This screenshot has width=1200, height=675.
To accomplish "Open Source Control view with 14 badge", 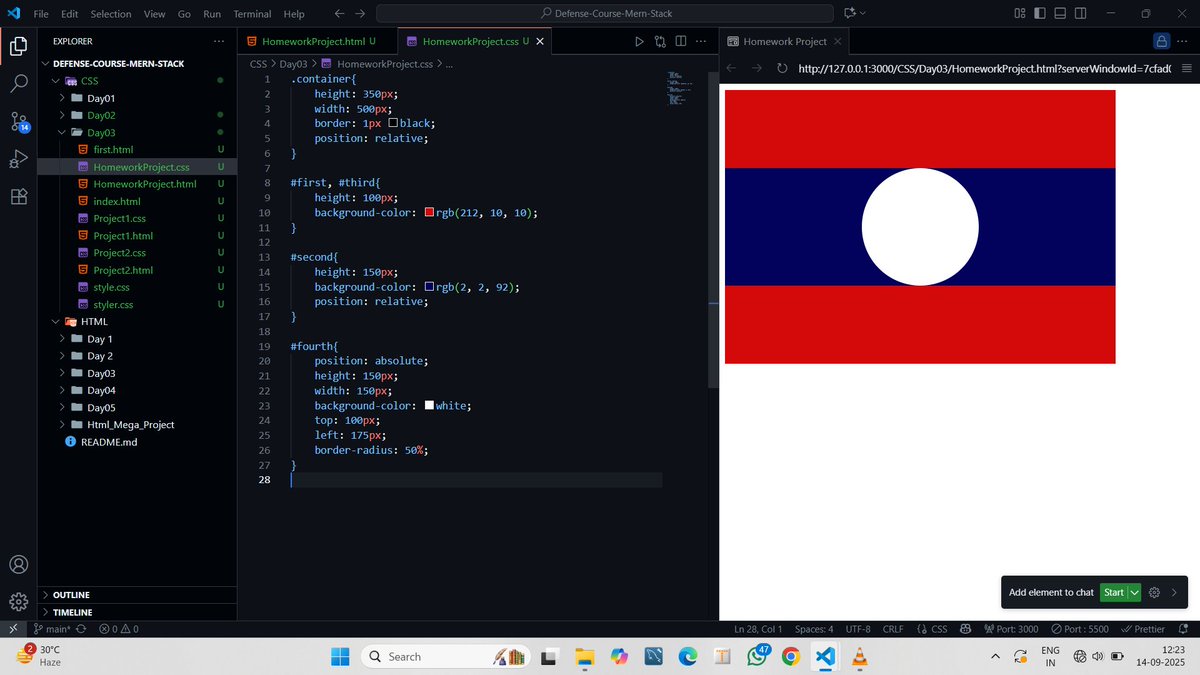I will pos(19,122).
